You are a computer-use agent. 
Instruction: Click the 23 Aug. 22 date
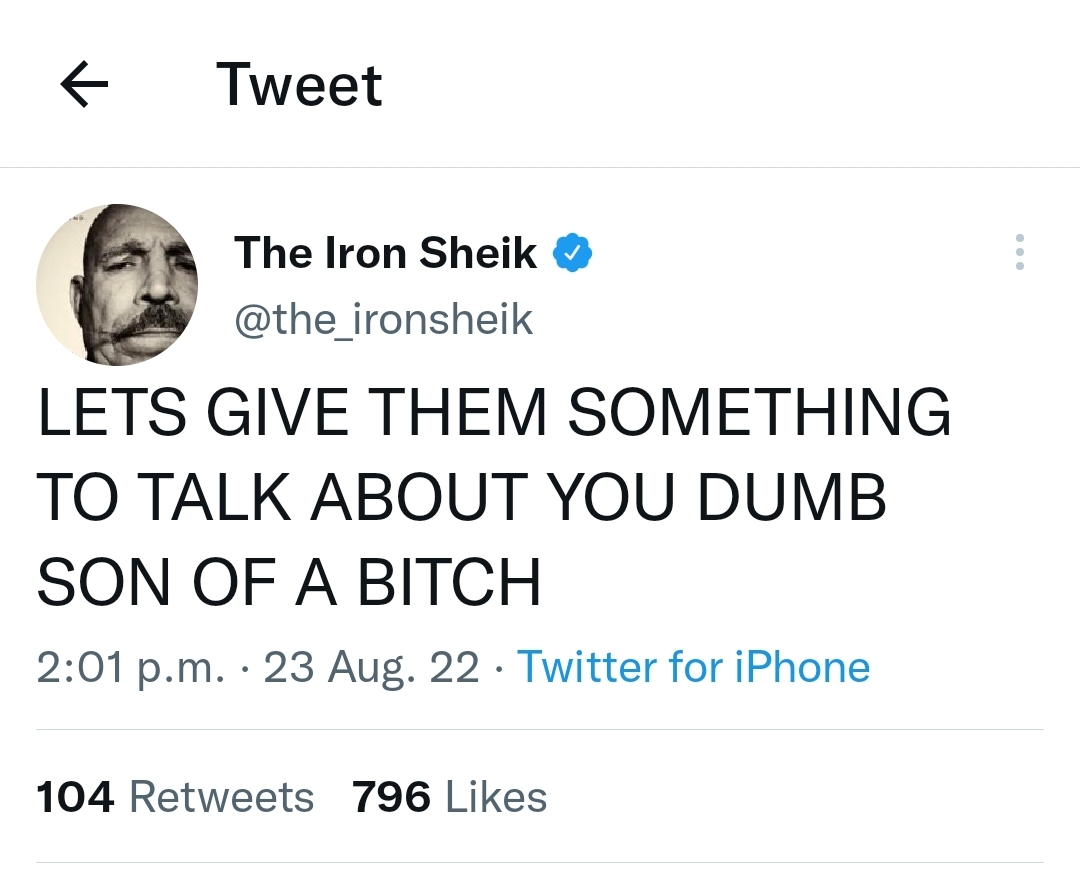[371, 667]
